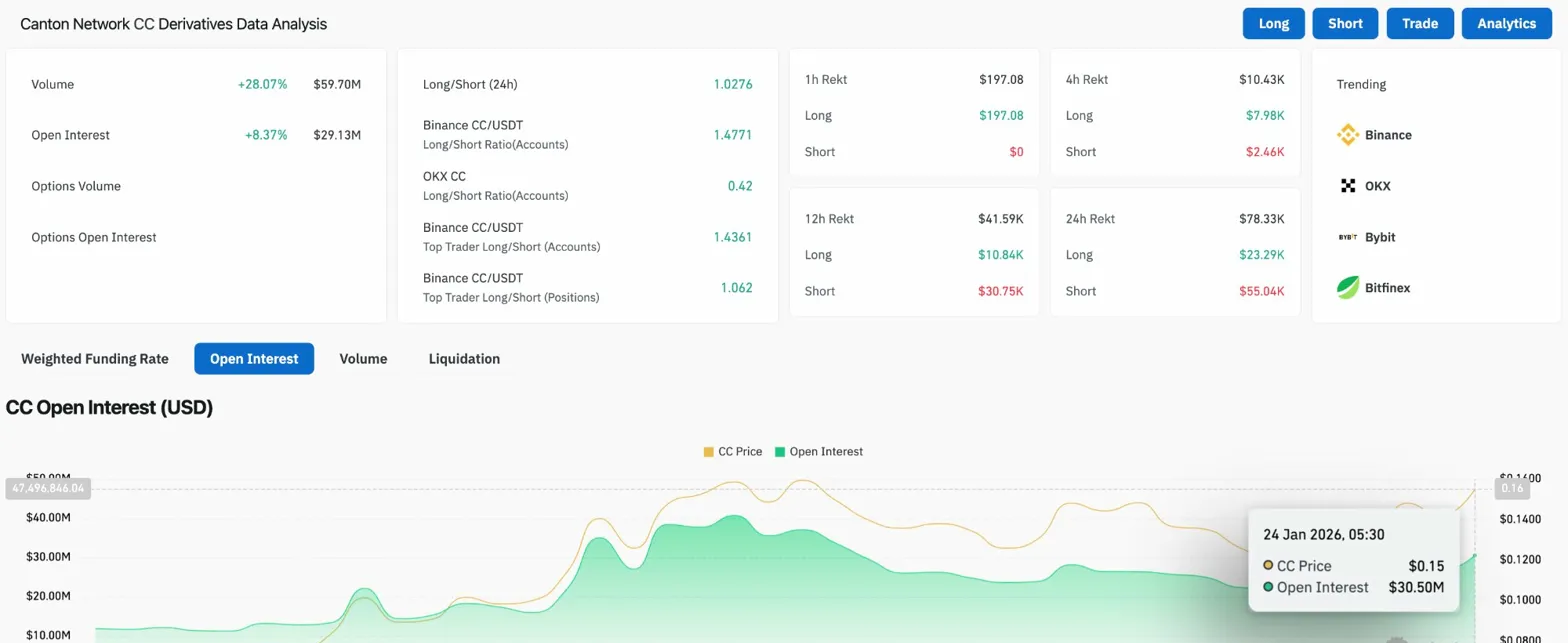Show the Liquidation tab
Image resolution: width=1568 pixels, height=643 pixels.
click(x=464, y=359)
